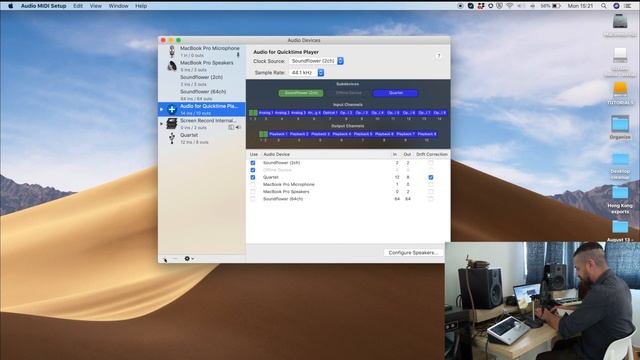Image resolution: width=640 pixels, height=360 pixels.
Task: Click the Optical 1 input channel block
Action: [x=330, y=113]
